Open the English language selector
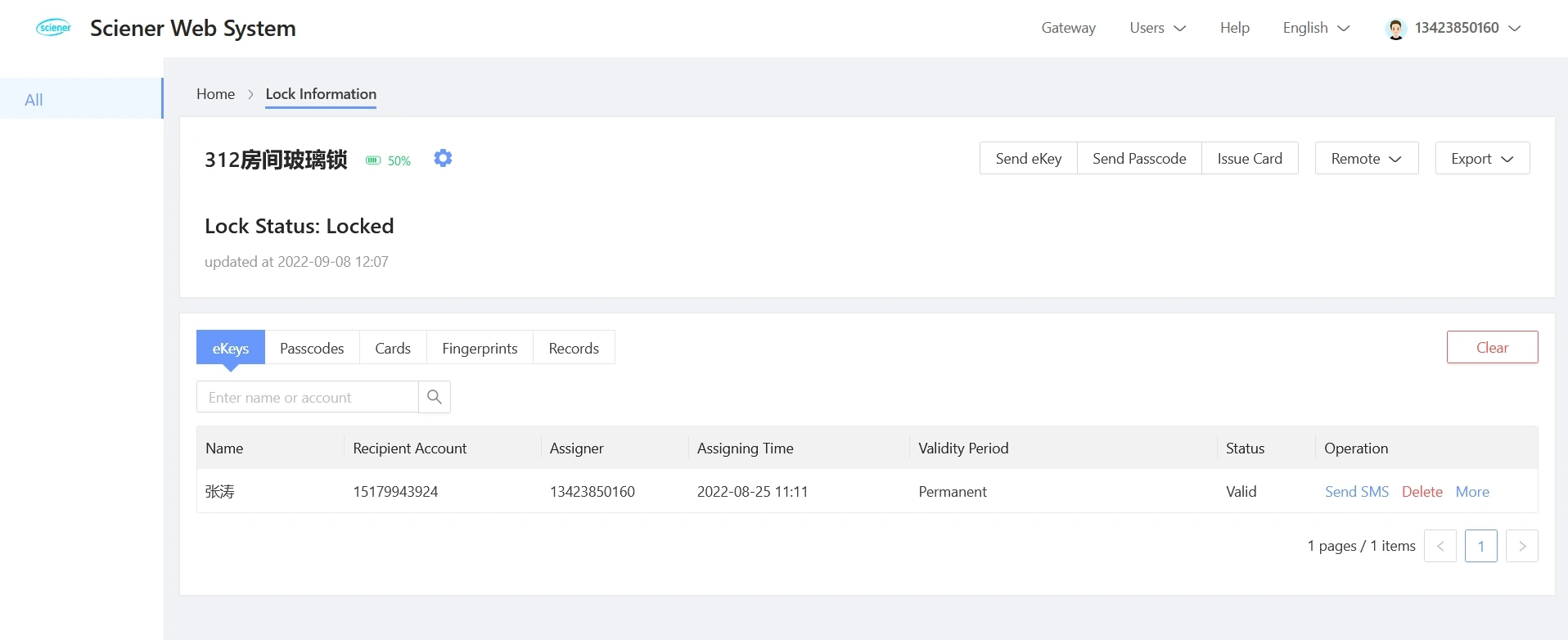The width and height of the screenshot is (1568, 640). point(1316,28)
